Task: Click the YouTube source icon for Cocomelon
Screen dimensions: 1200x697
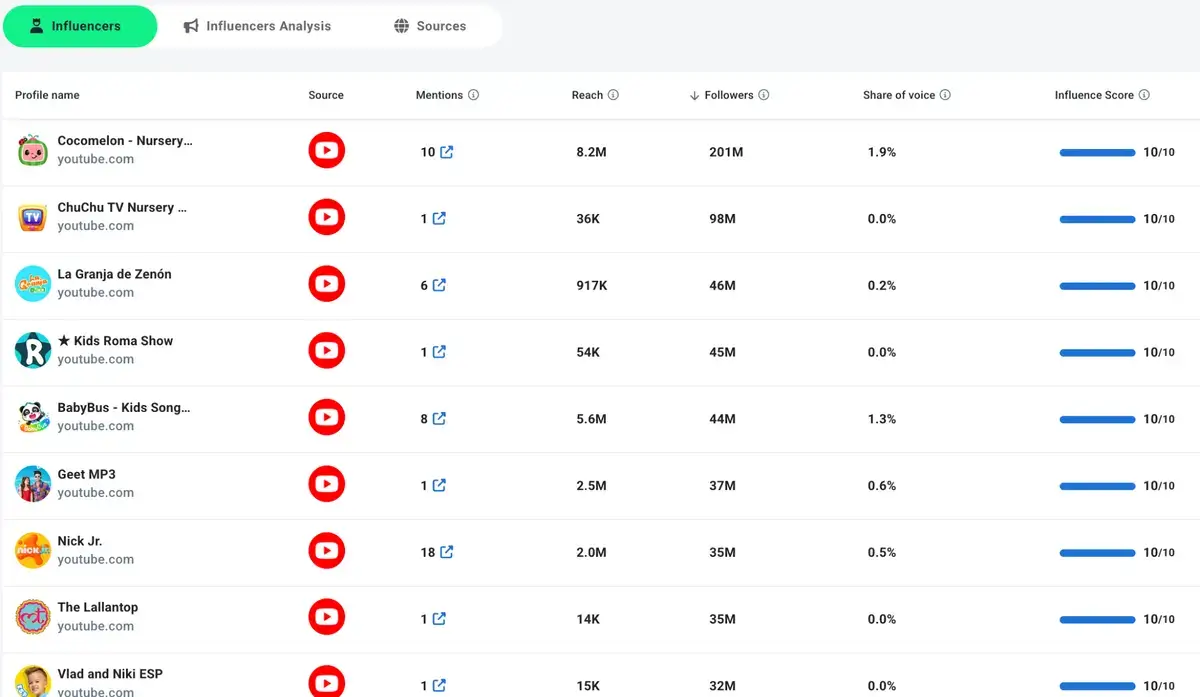Action: tap(326, 151)
